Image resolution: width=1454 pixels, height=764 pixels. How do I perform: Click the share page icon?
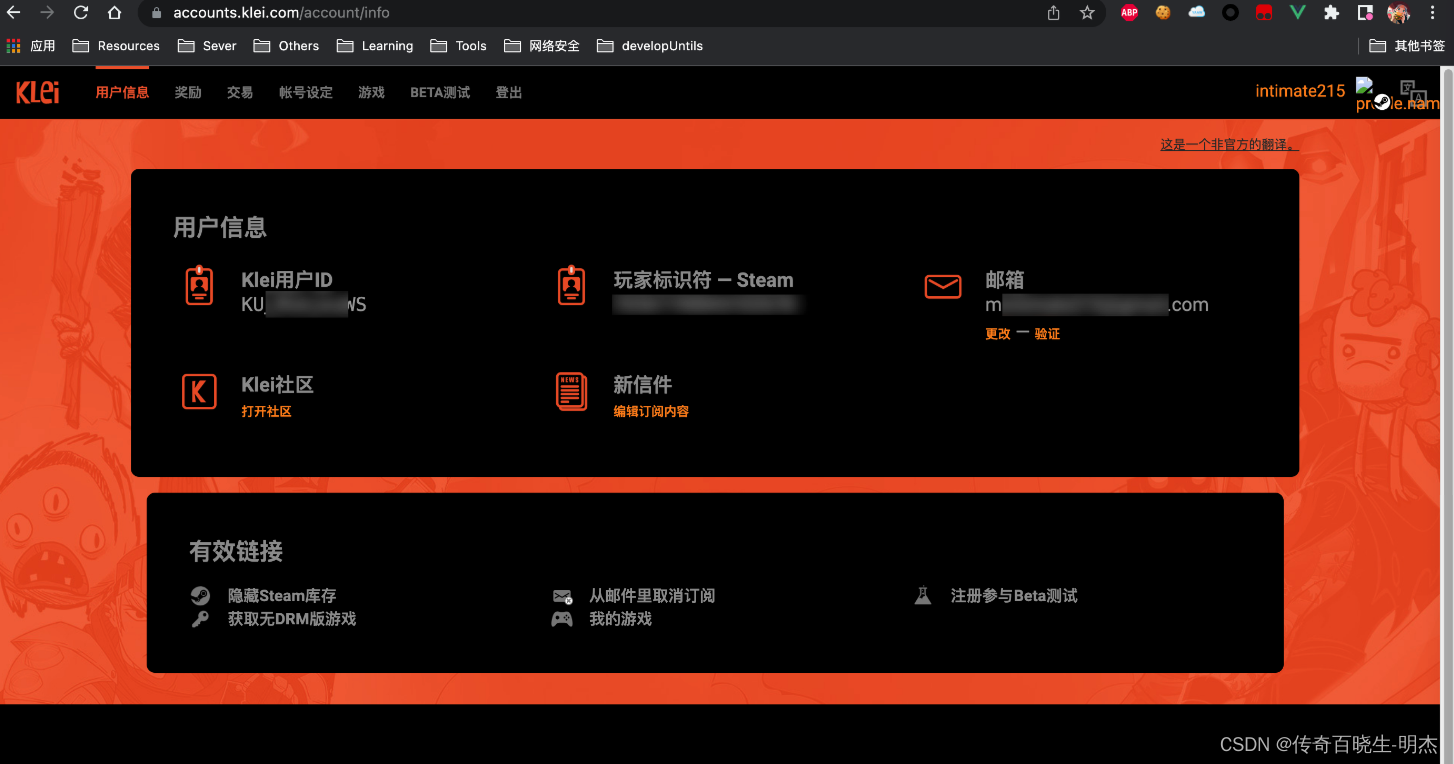1053,13
